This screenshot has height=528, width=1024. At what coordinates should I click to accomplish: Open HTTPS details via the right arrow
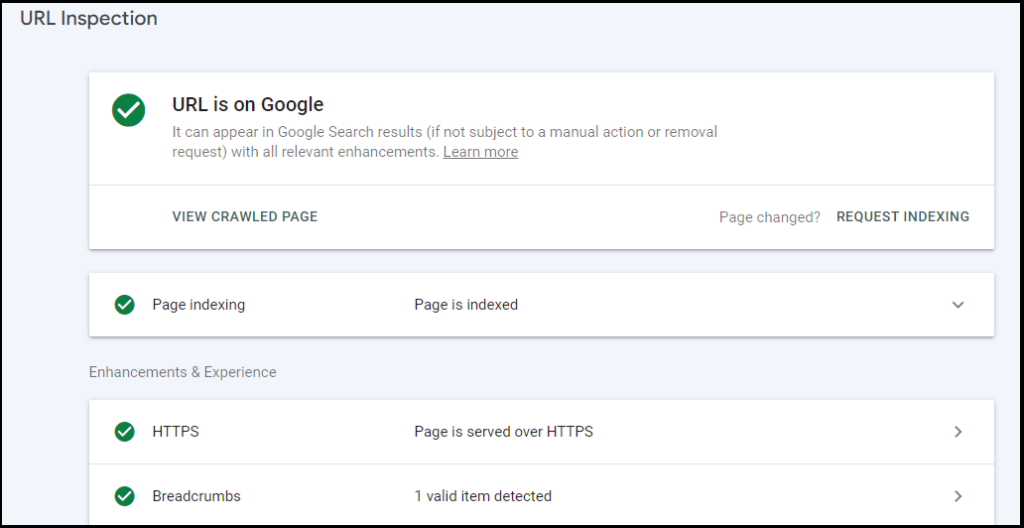tap(958, 432)
